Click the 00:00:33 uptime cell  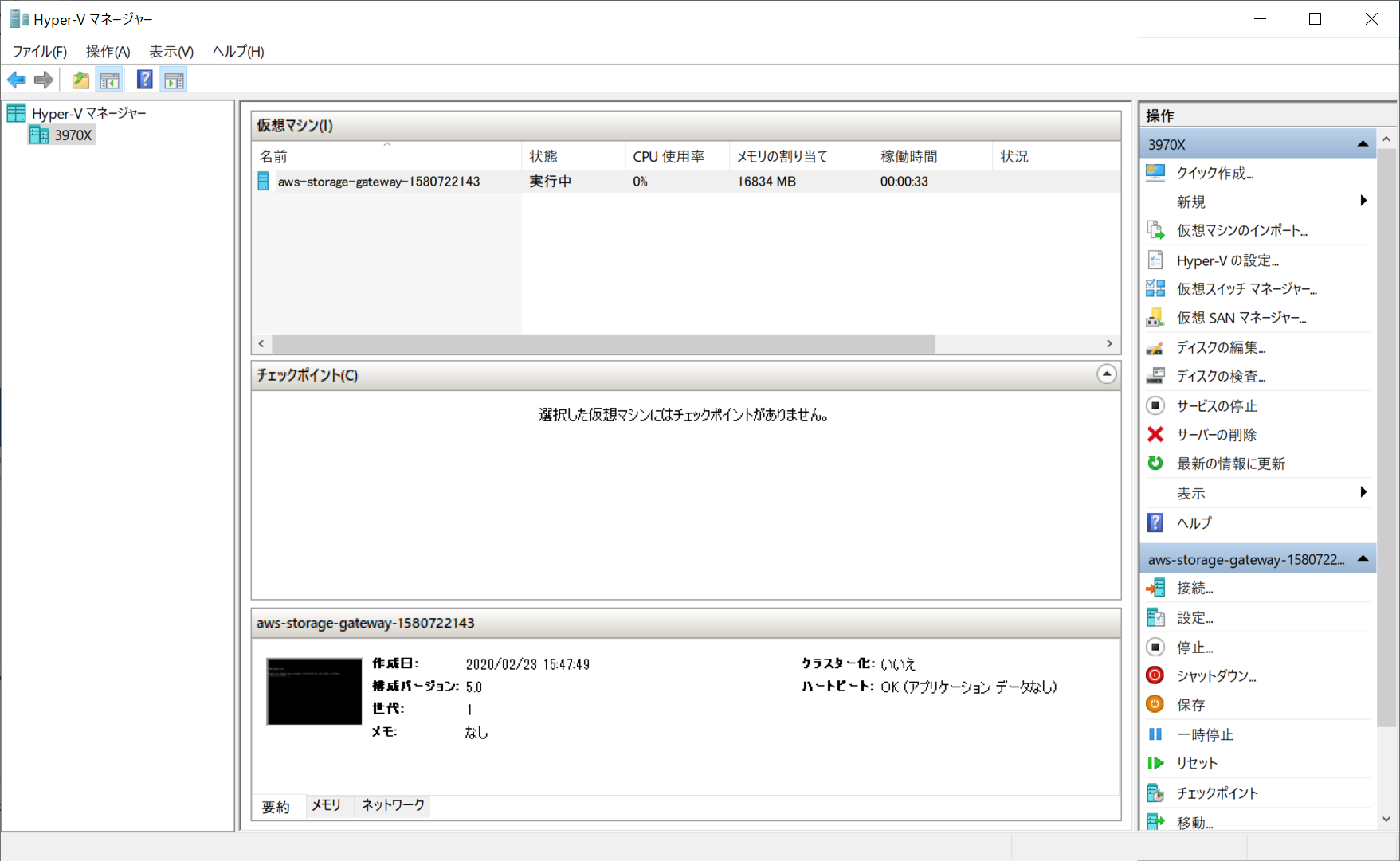(904, 182)
